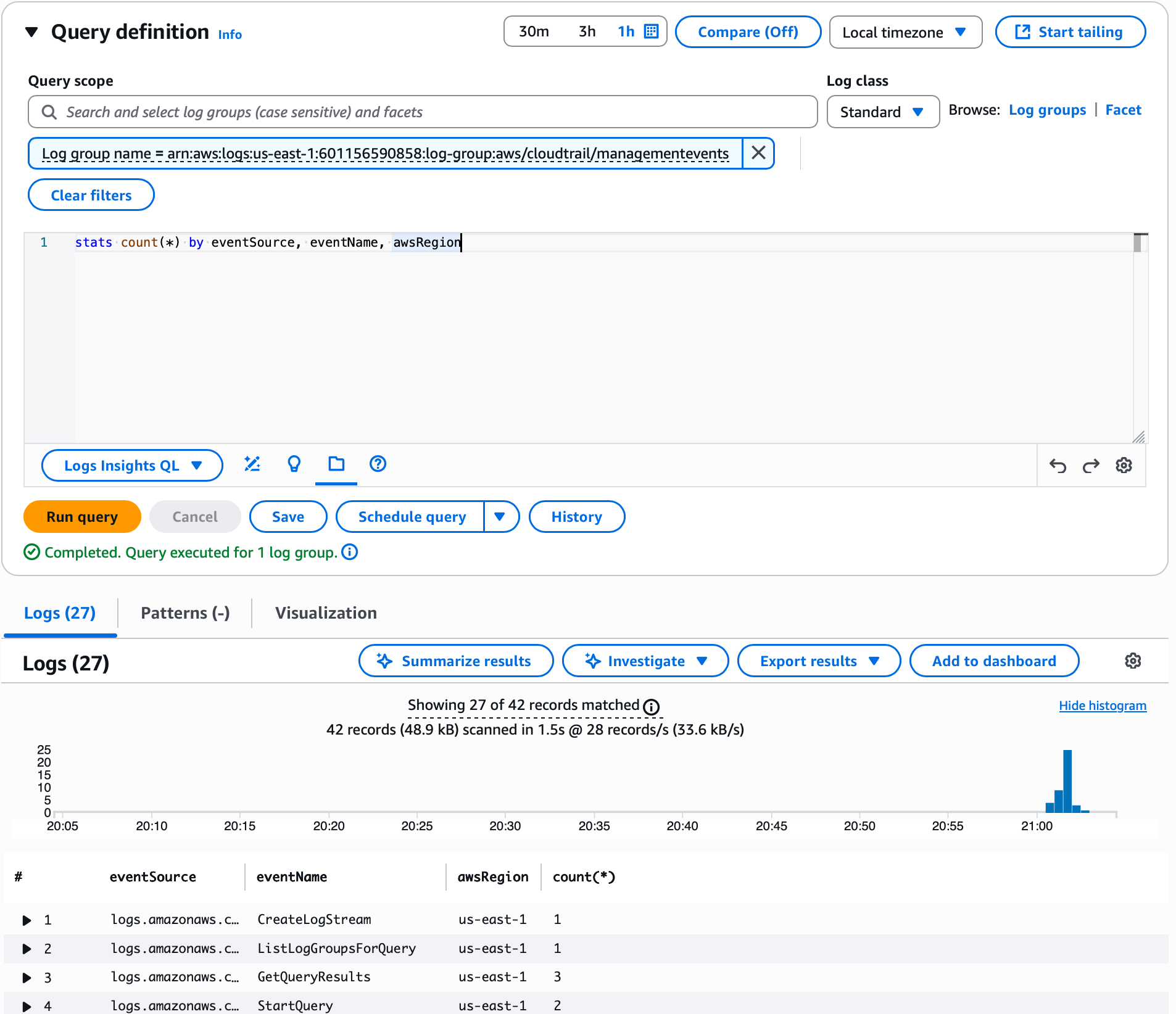Open query editor settings gear
This screenshot has height=1014, width=1176.
point(1124,466)
